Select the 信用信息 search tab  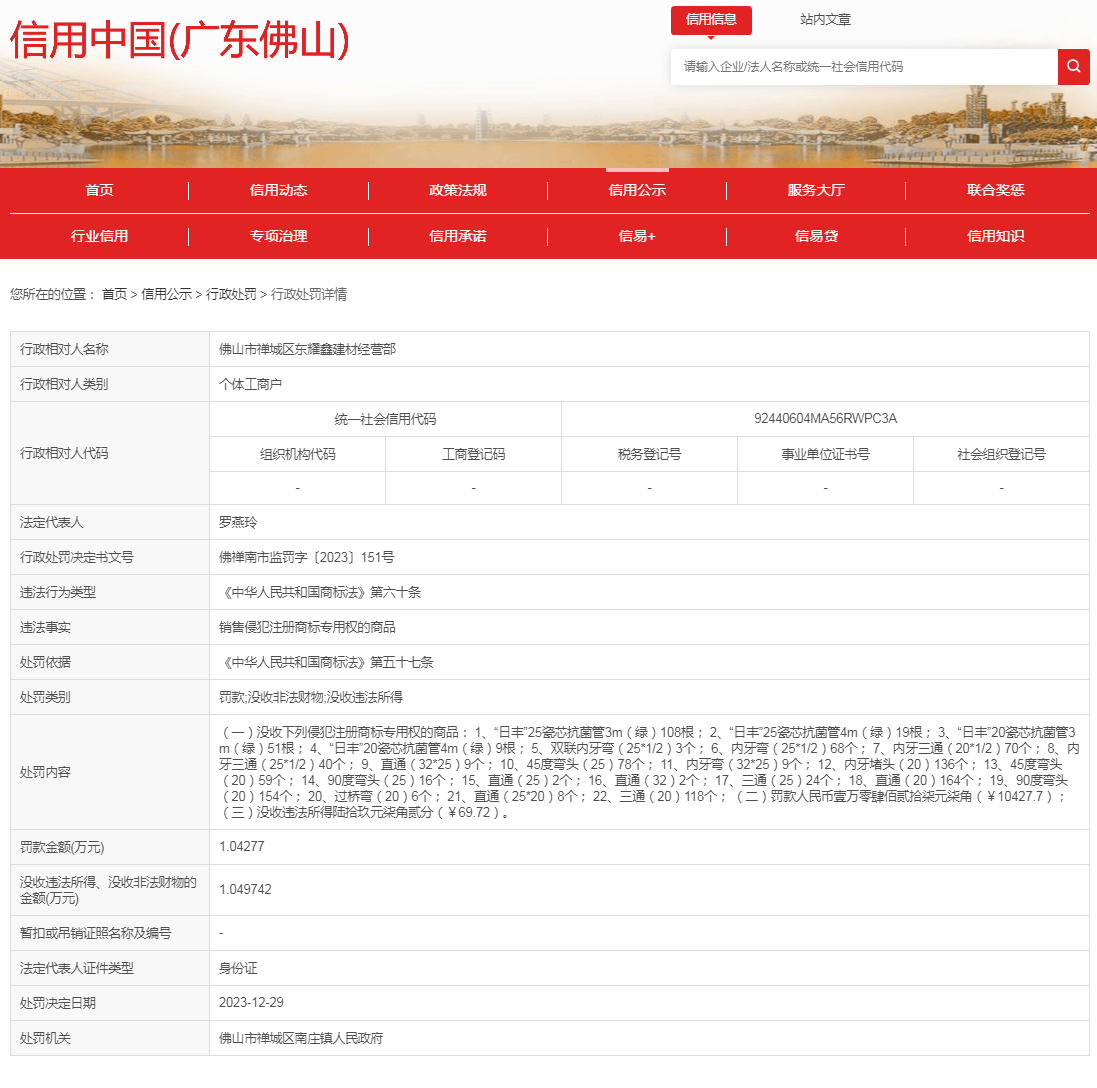[711, 19]
